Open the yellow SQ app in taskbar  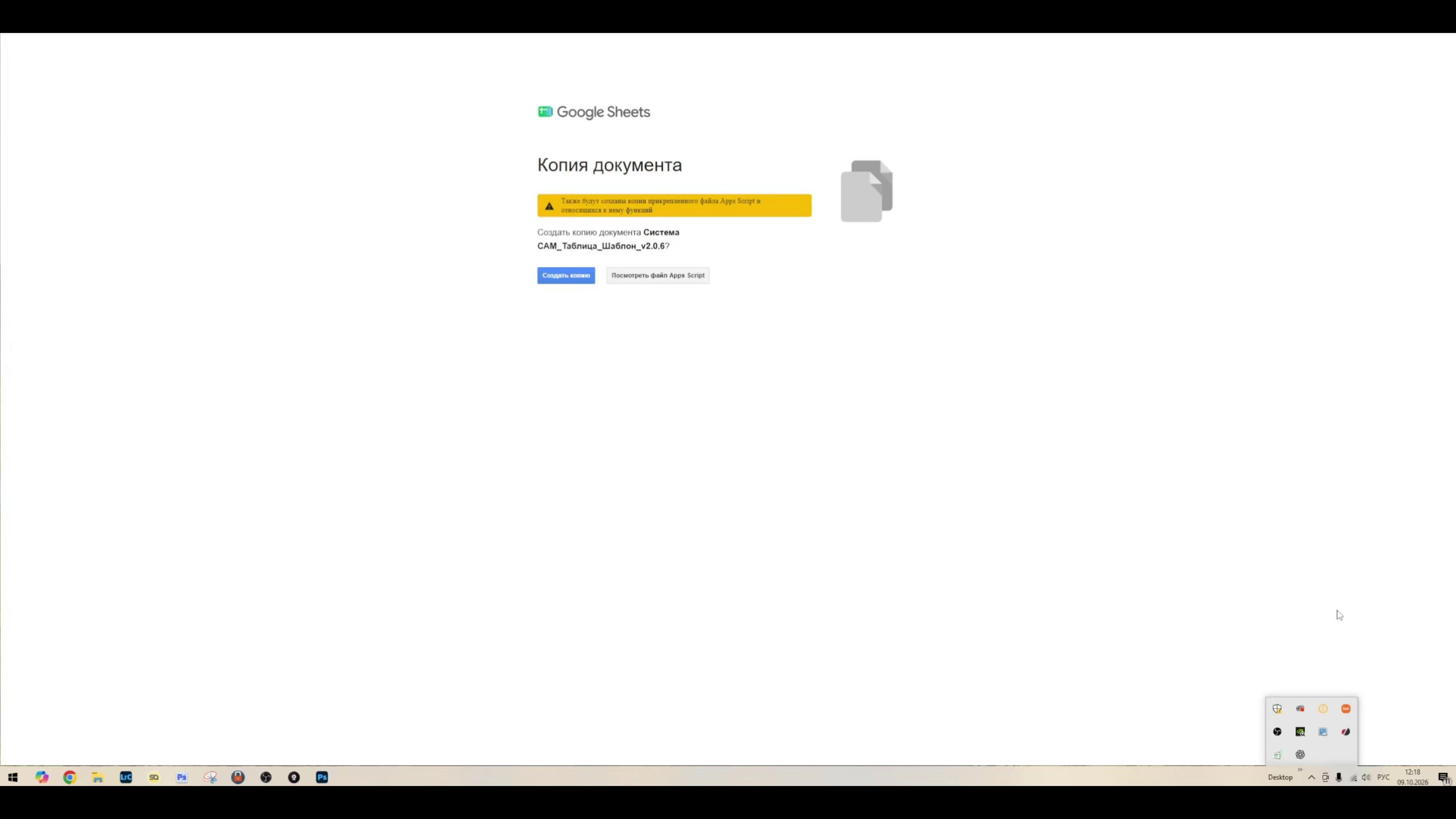pyautogui.click(x=154, y=777)
